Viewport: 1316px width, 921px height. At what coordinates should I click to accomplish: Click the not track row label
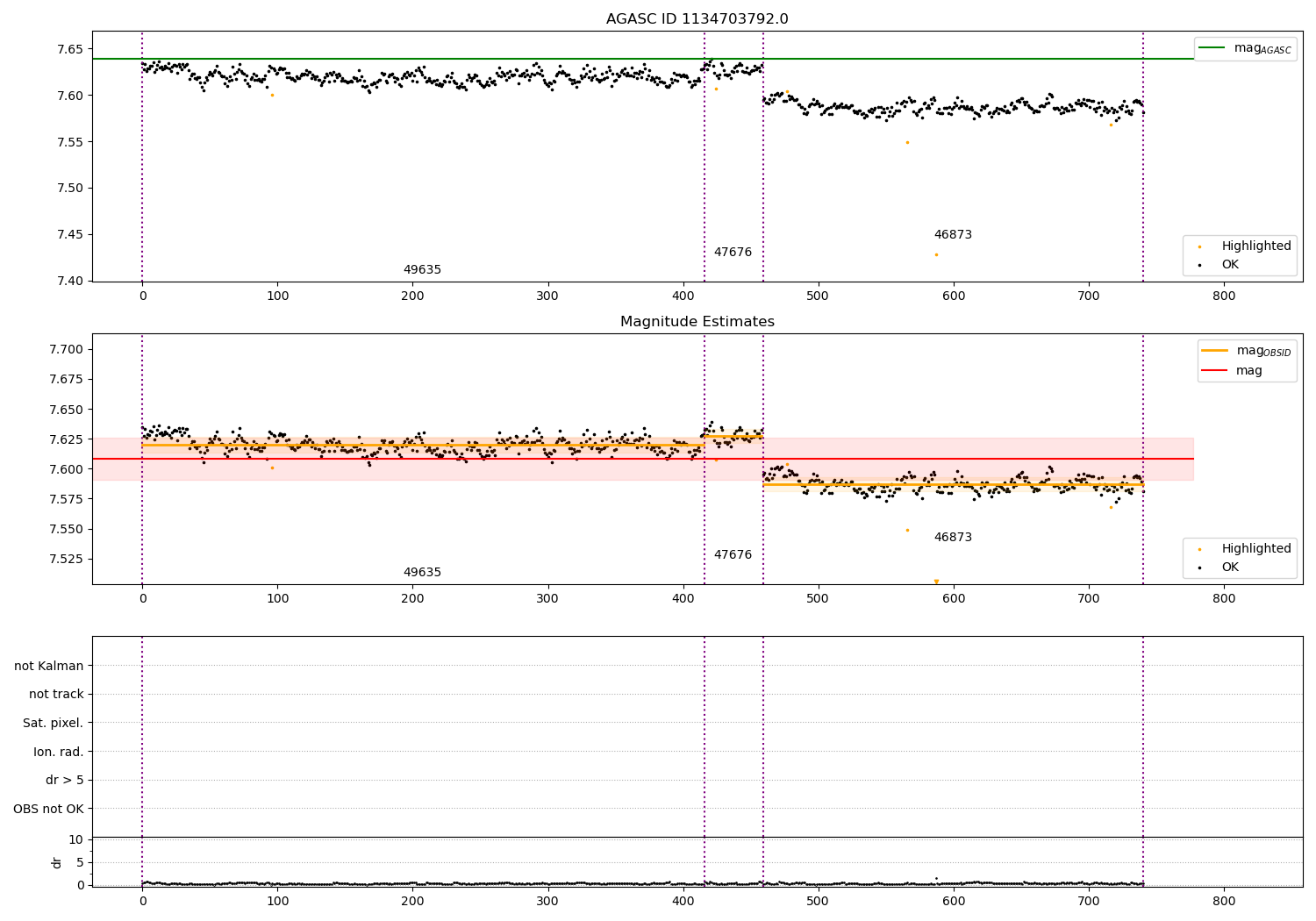tap(56, 694)
